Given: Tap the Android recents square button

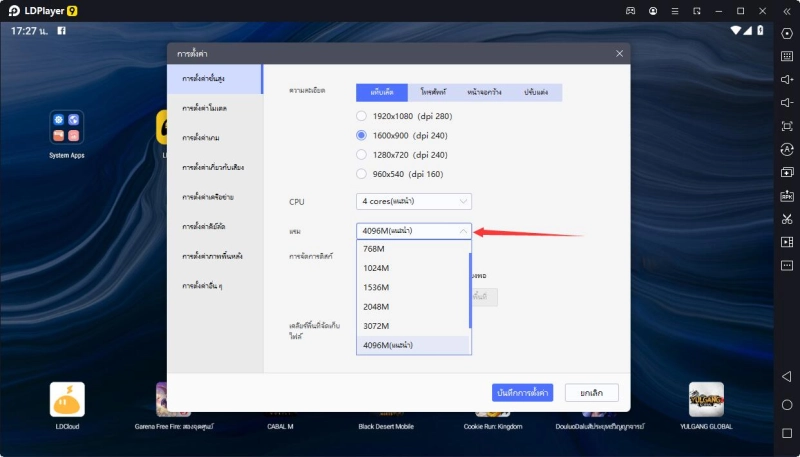Looking at the screenshot, I should 787,433.
